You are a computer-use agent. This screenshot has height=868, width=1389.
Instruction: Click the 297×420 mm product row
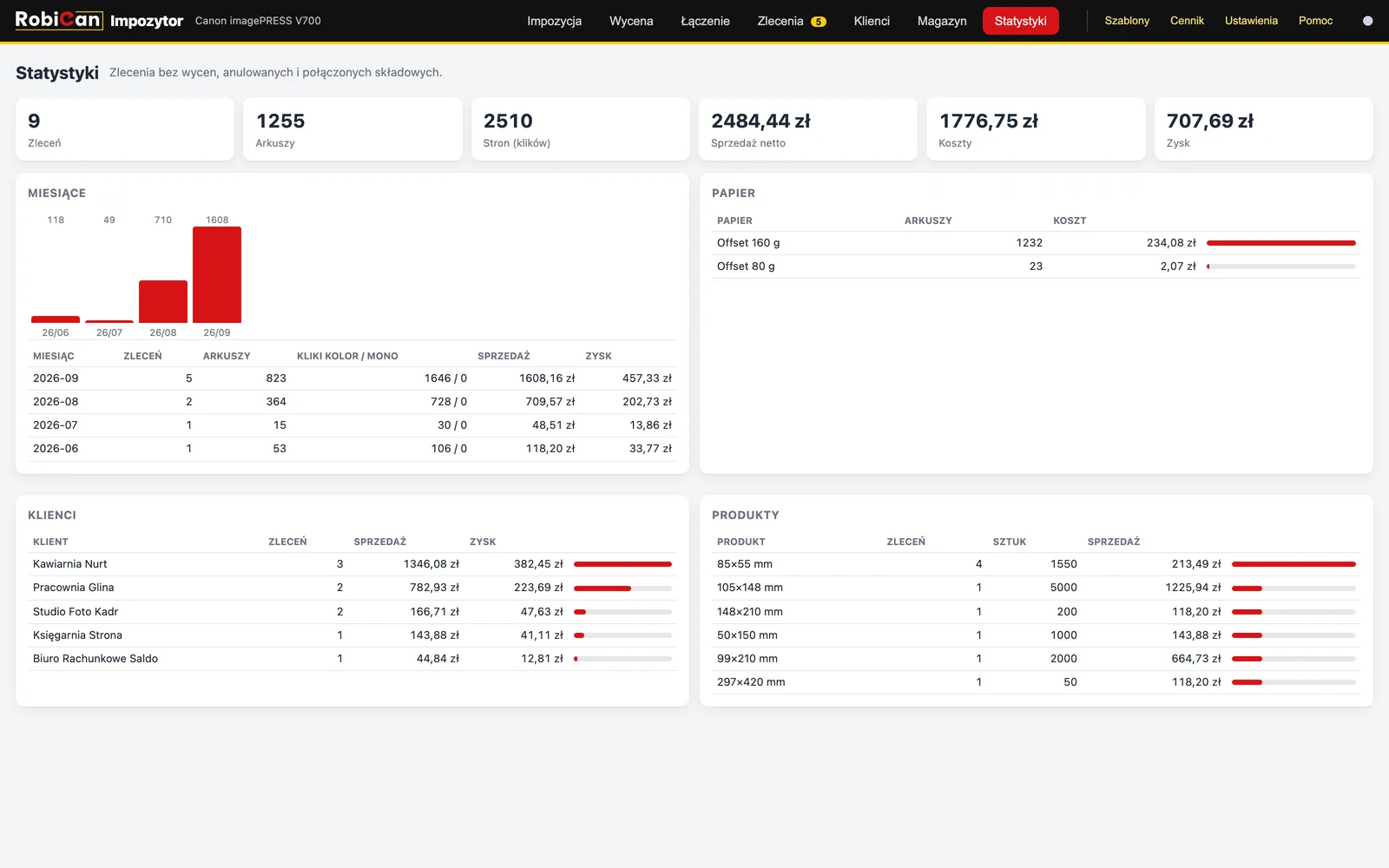(x=1037, y=682)
